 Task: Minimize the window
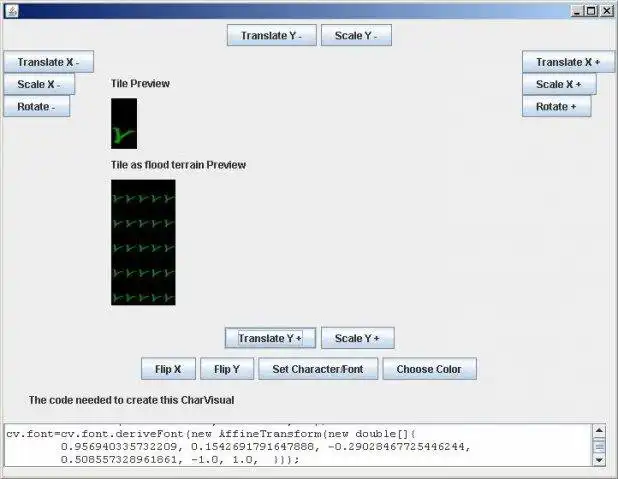[577, 11]
